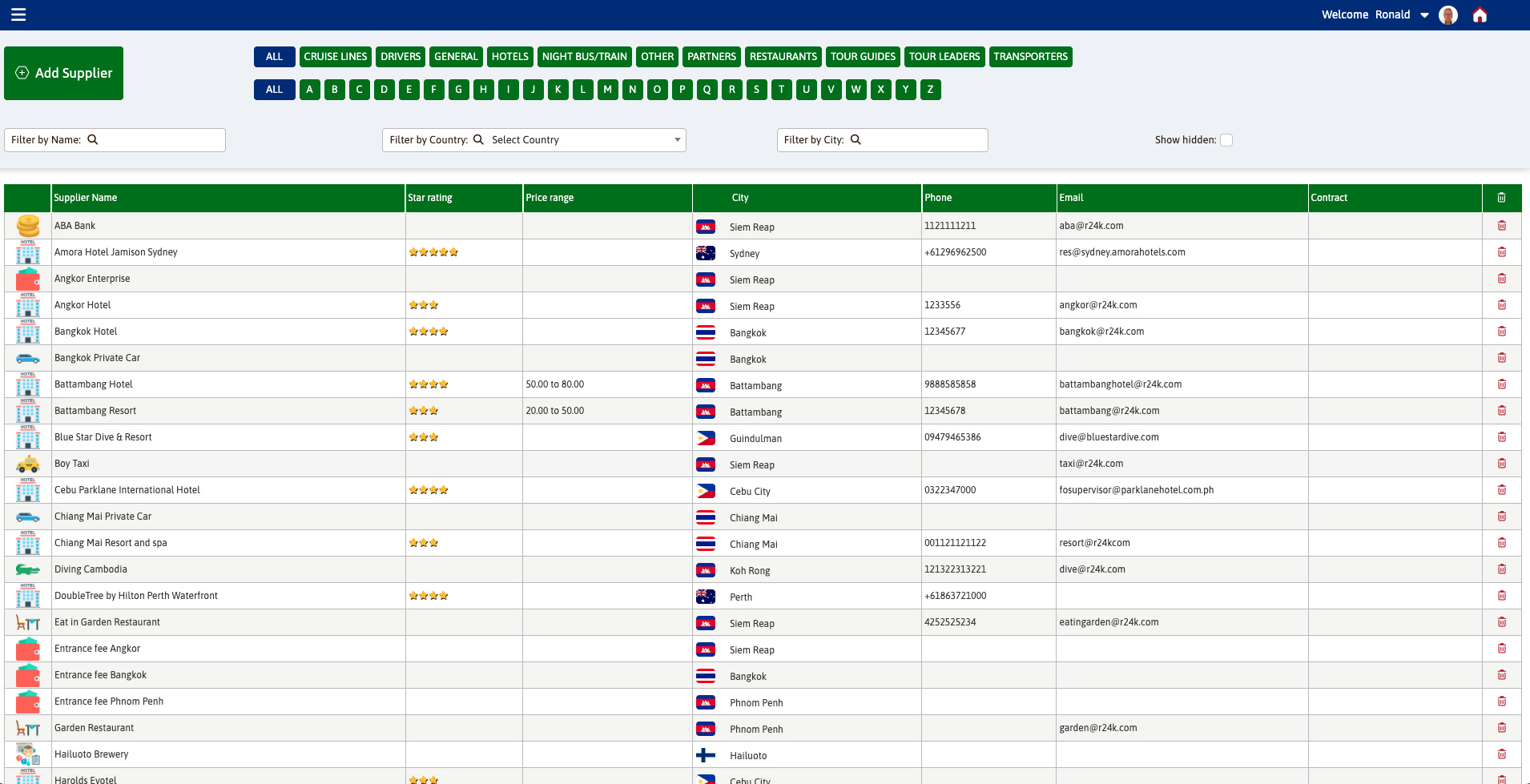
Task: Enable the Show hidden checkbox
Action: (1226, 139)
